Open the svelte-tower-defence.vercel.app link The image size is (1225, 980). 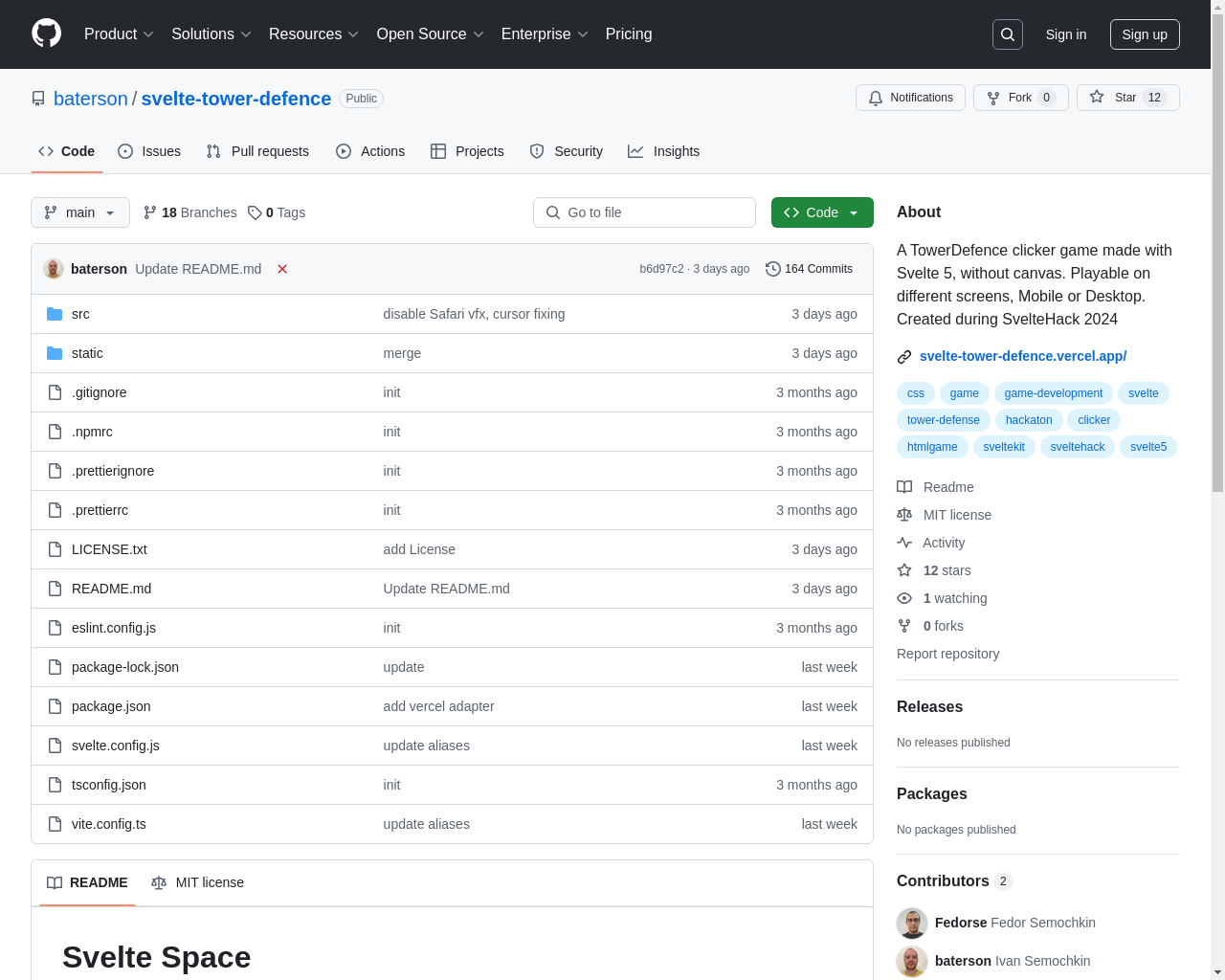pyautogui.click(x=1023, y=356)
